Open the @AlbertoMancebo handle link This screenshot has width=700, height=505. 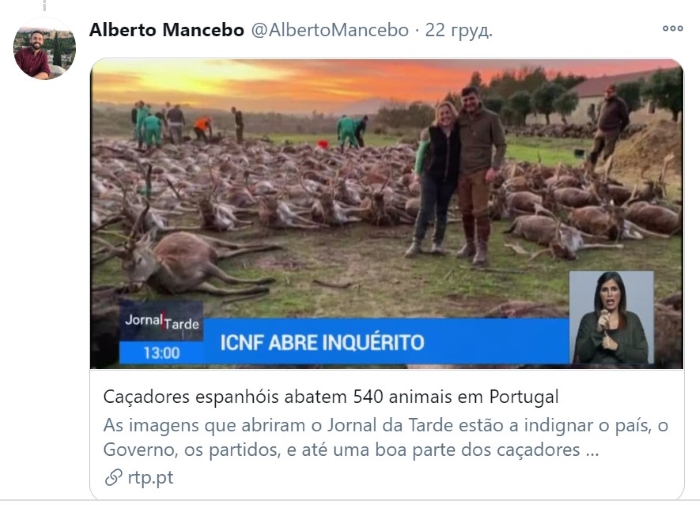point(329,30)
